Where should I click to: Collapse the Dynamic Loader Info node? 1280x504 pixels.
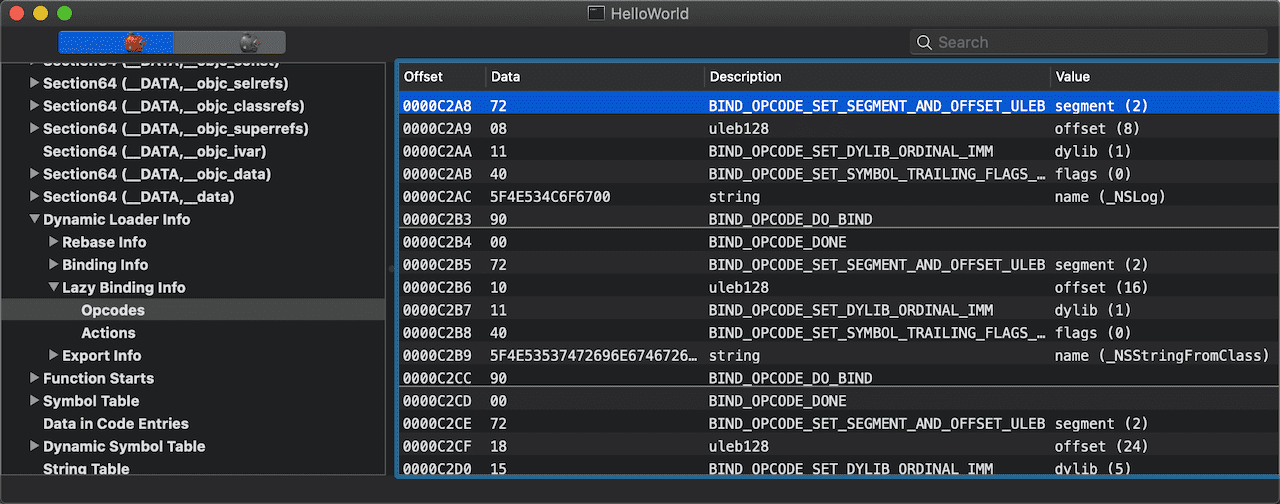pos(35,220)
